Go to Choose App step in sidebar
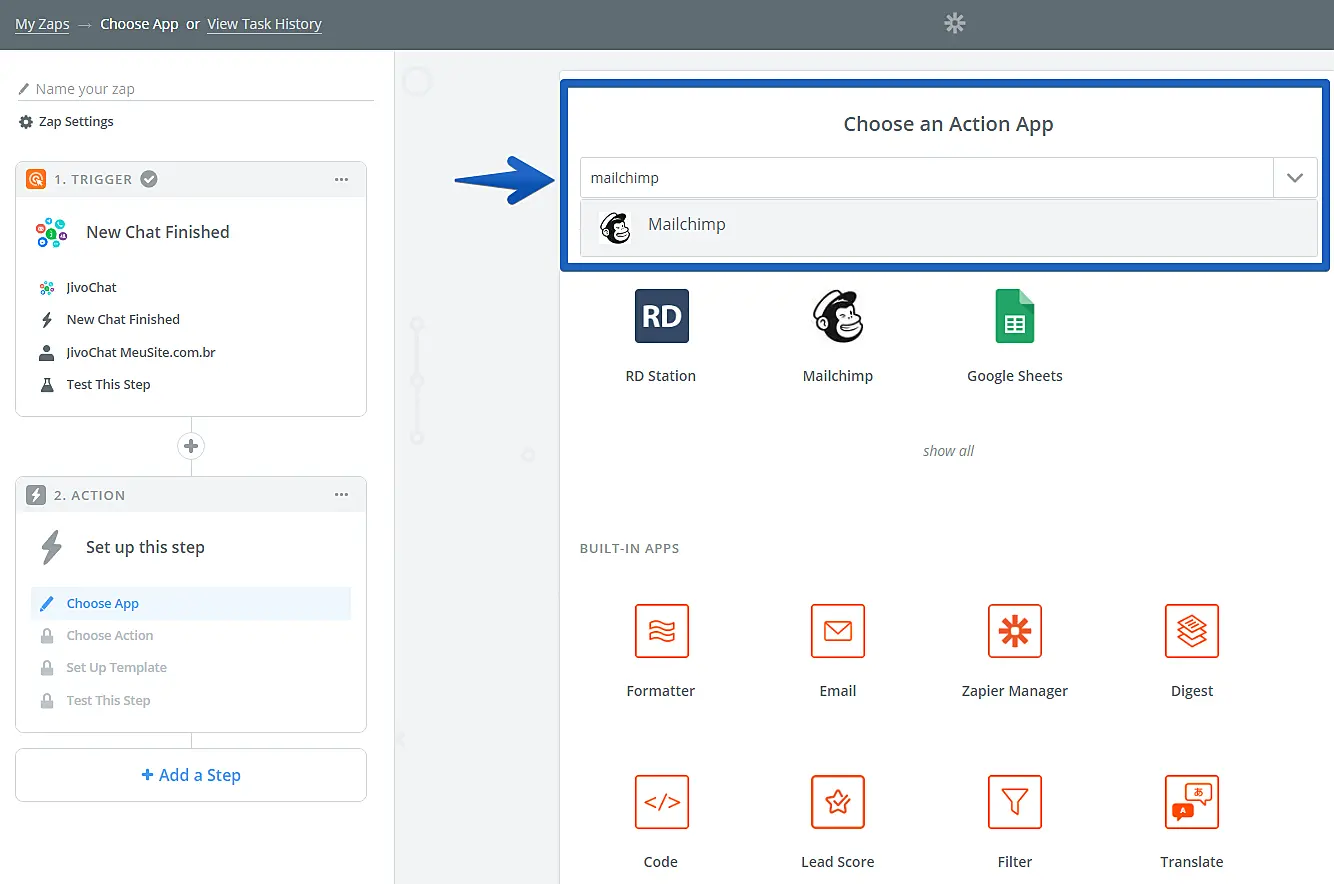Image resolution: width=1335 pixels, height=884 pixels. pos(103,604)
